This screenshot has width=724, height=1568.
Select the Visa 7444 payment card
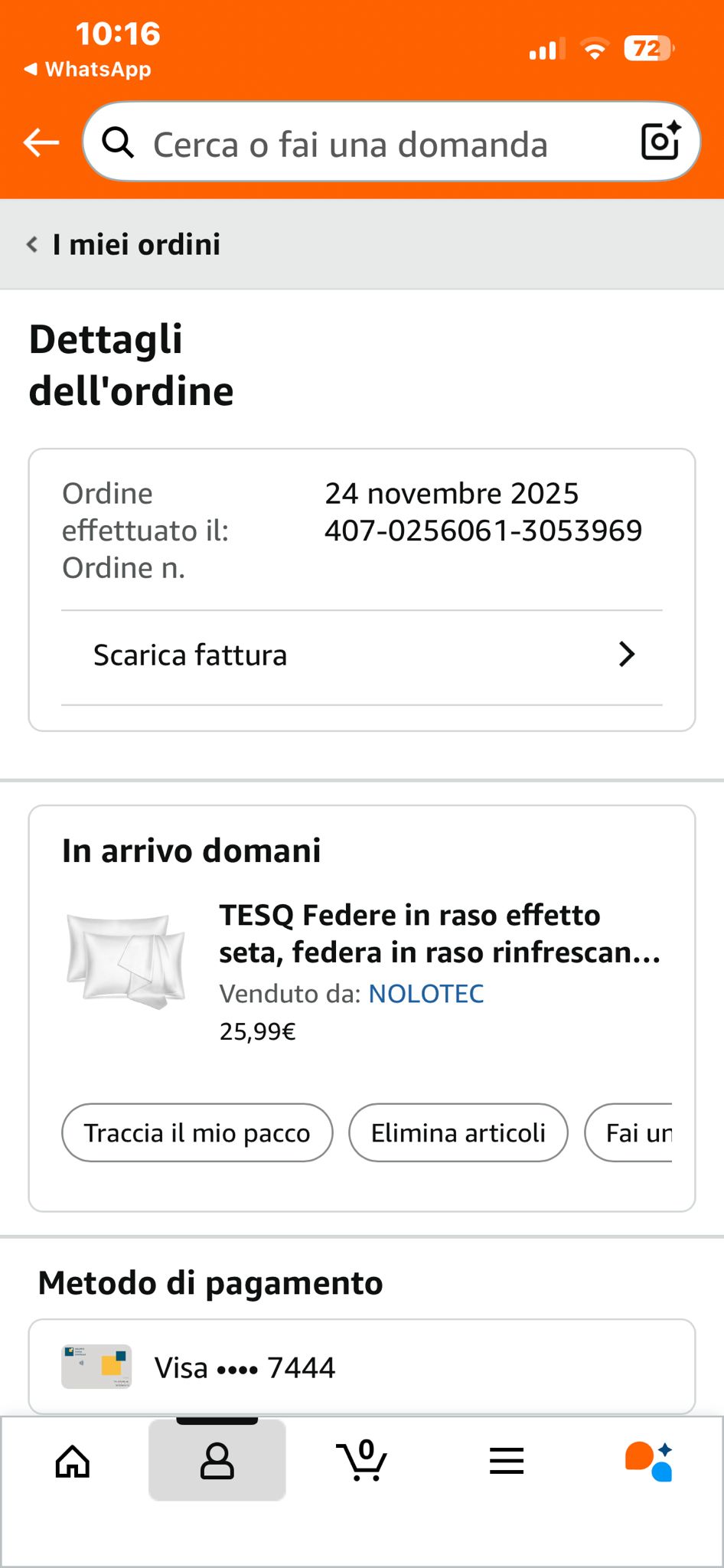pyautogui.click(x=361, y=1367)
